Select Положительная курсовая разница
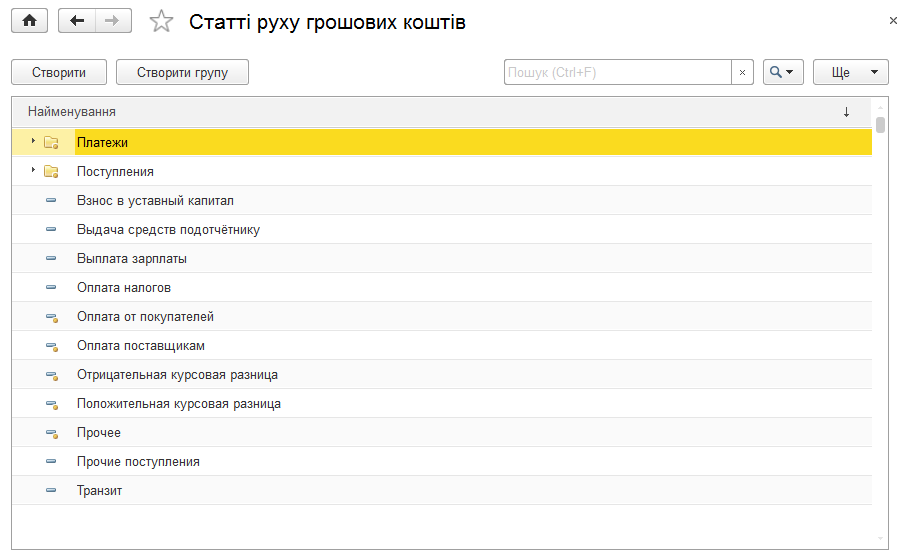Screen dimensions: 902x556 point(442,404)
